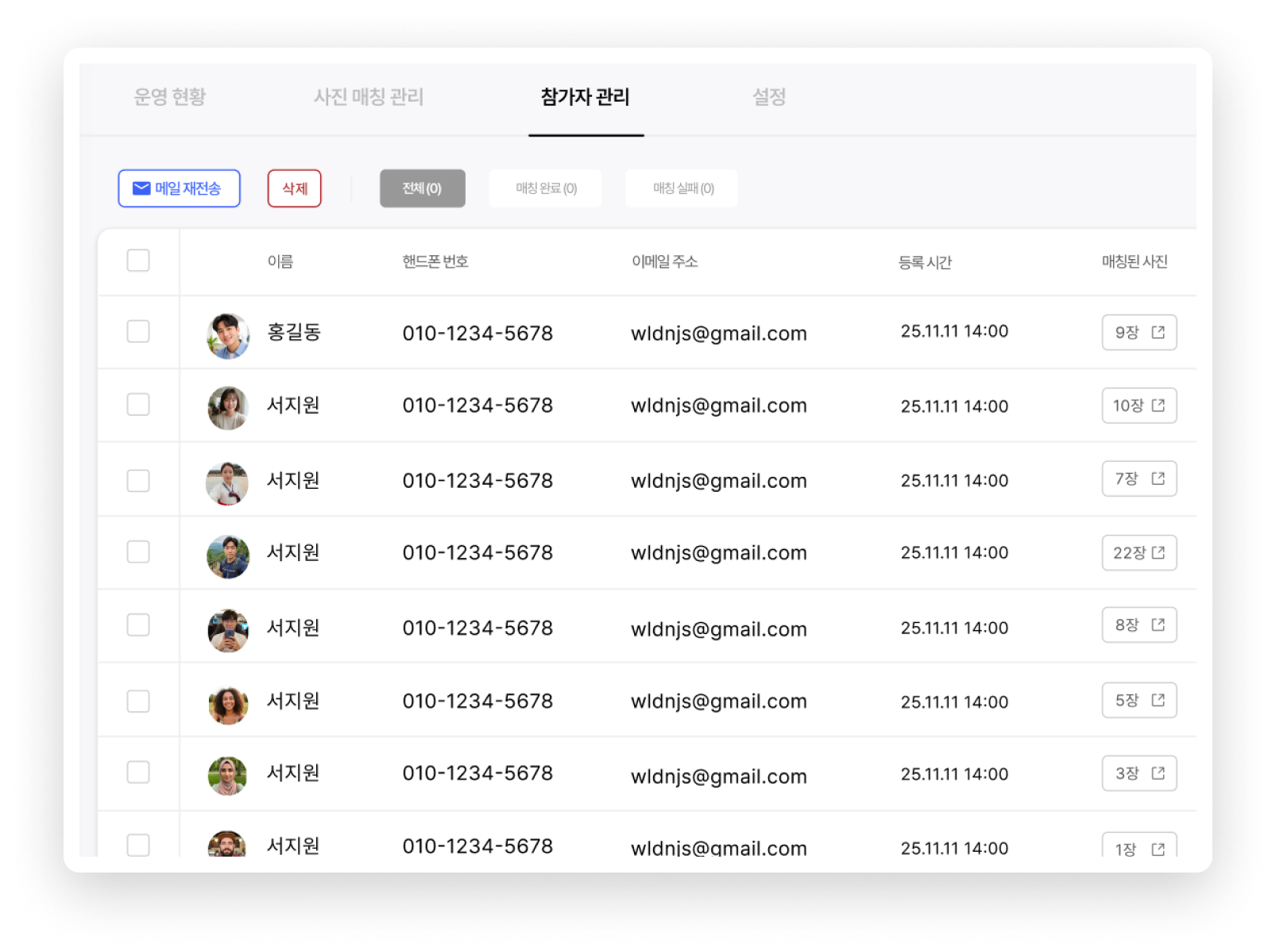Click the mail envelope icon in 메일 재전송

click(141, 188)
